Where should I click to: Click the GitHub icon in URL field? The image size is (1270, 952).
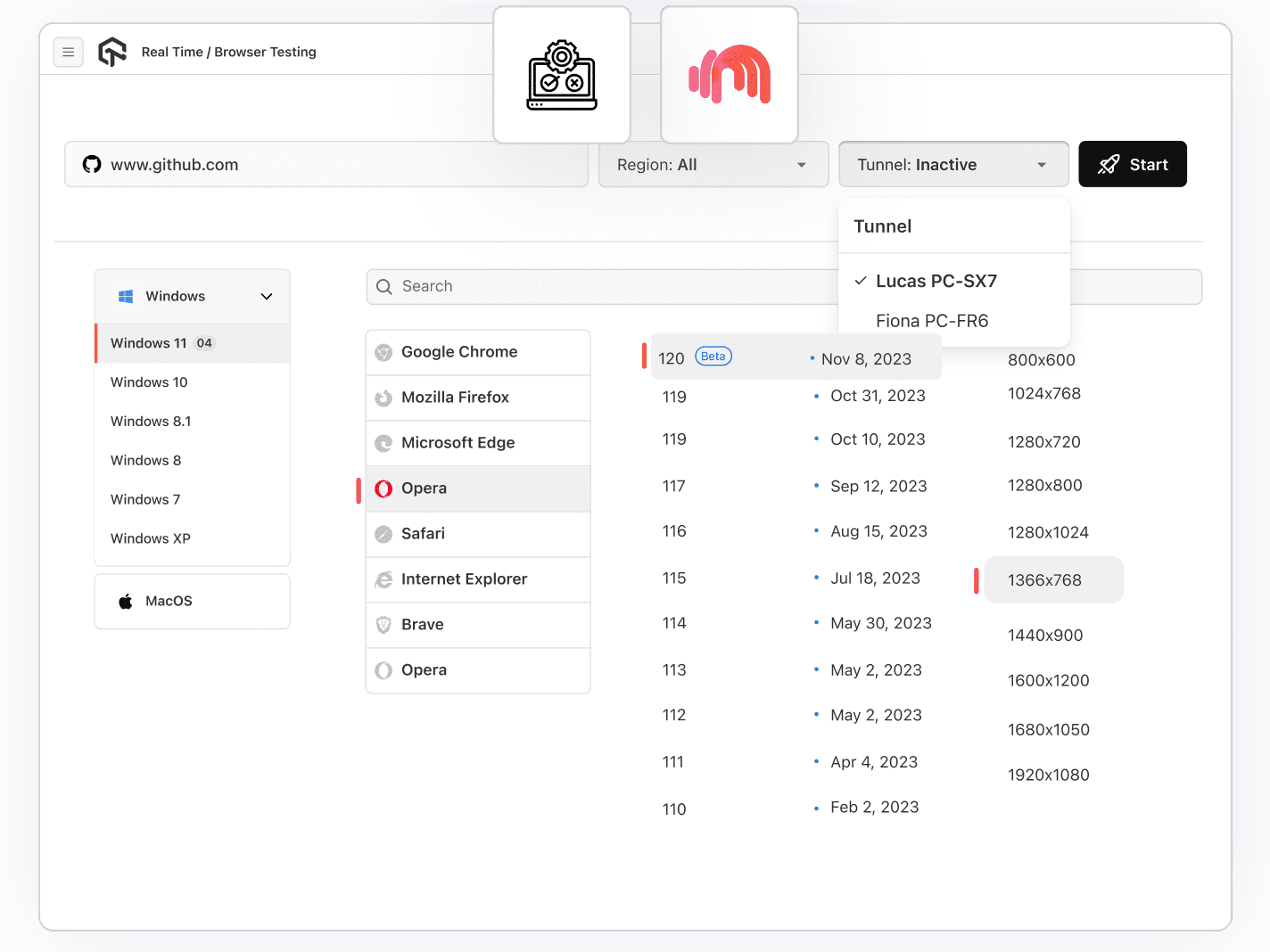92,165
